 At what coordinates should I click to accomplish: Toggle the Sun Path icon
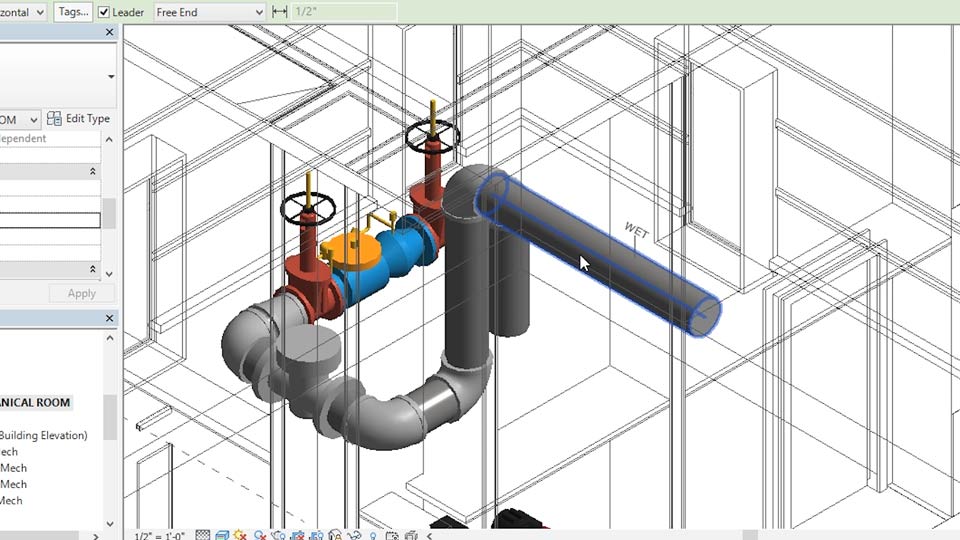tap(242, 535)
